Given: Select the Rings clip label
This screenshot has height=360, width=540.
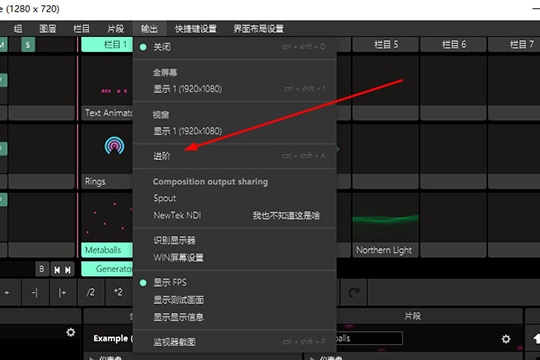Looking at the screenshot, I should [x=107, y=182].
